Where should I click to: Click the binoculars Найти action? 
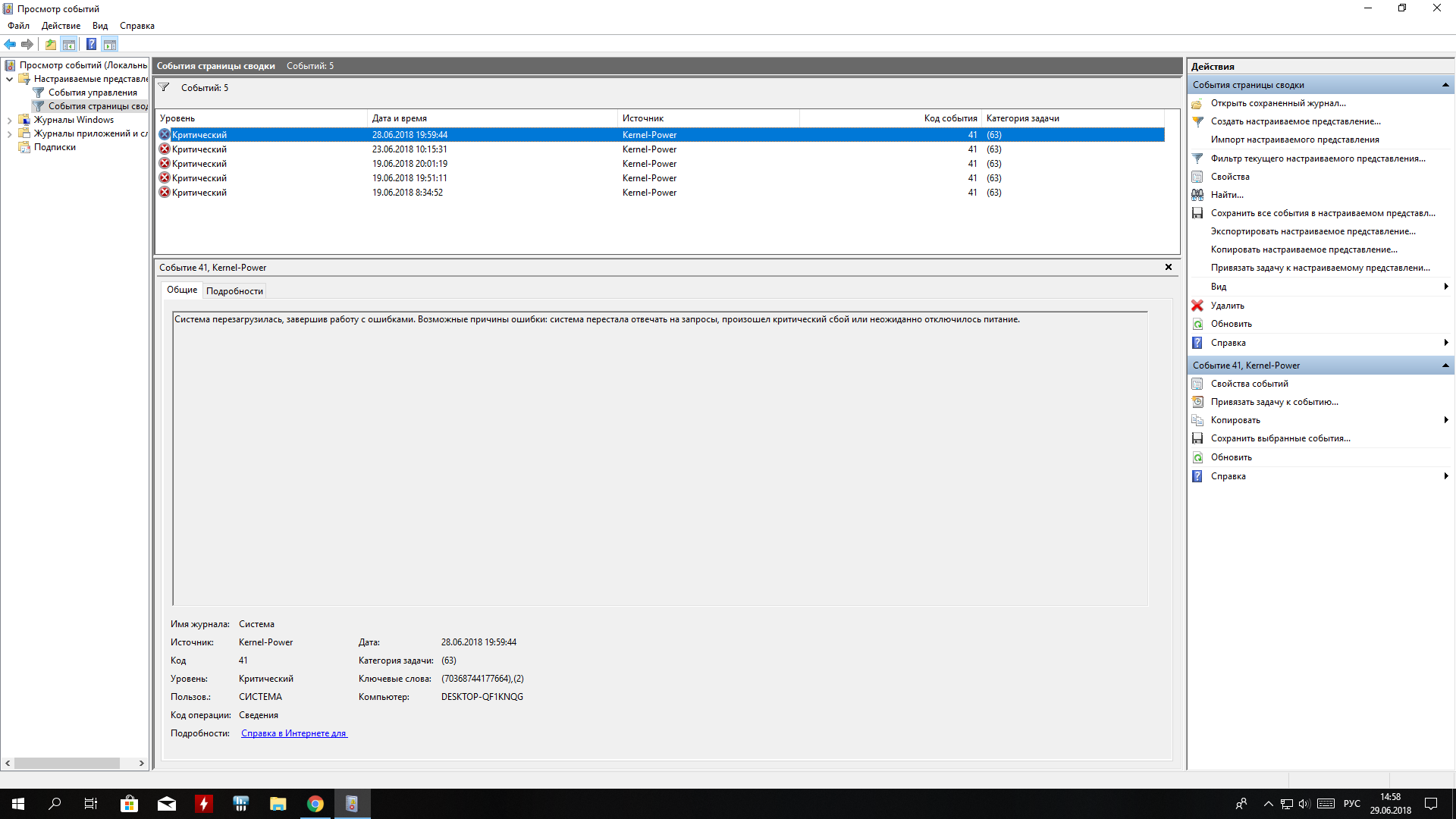[1197, 195]
